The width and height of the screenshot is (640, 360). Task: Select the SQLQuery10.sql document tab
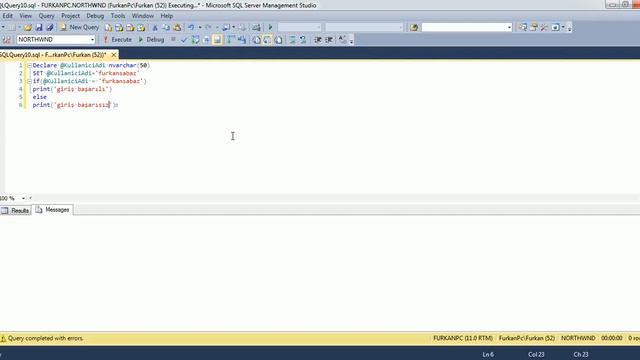pos(53,55)
